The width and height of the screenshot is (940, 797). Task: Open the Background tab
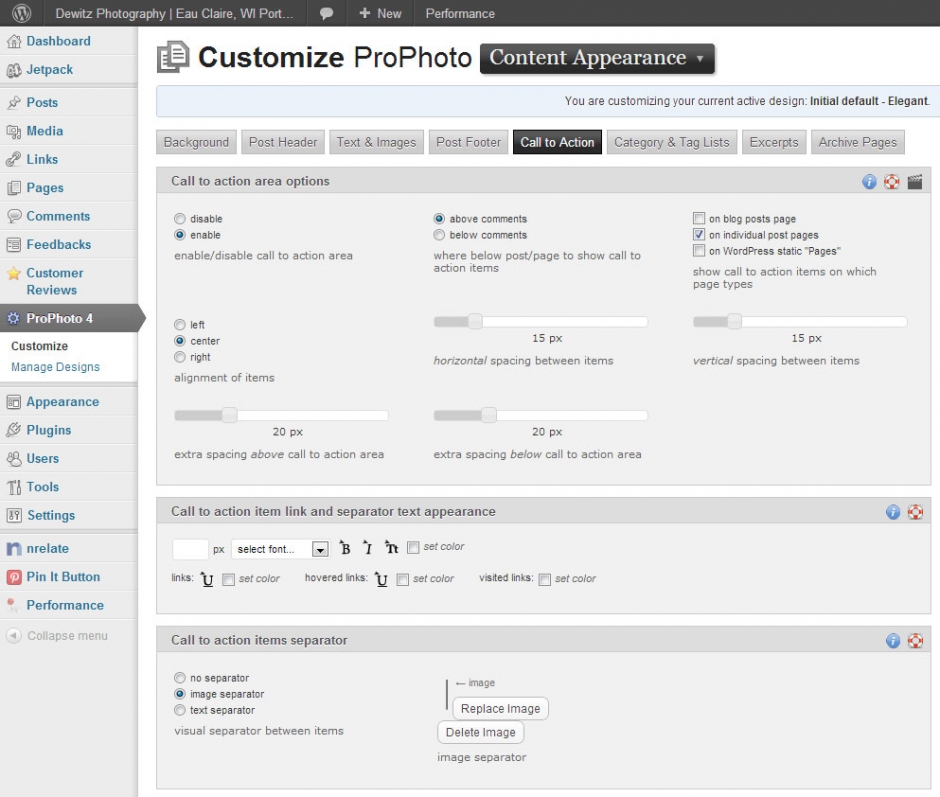[196, 142]
